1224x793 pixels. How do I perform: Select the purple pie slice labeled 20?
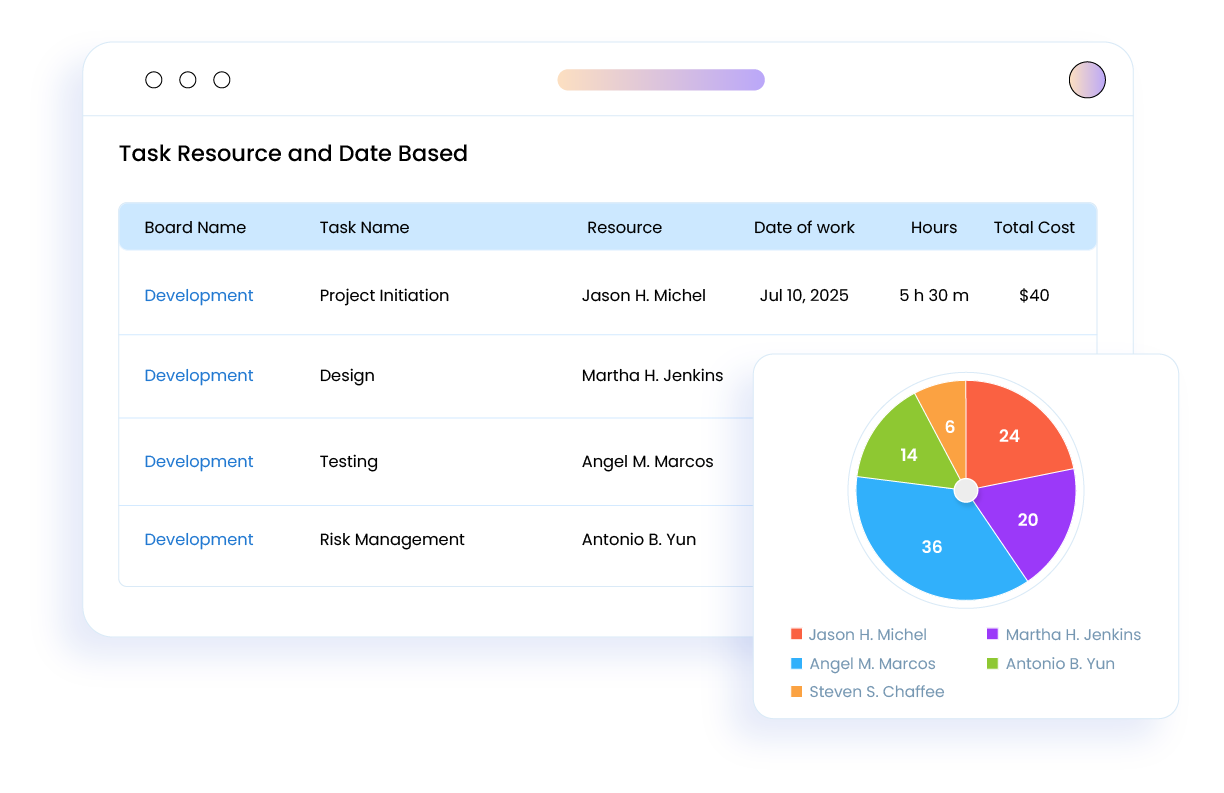tap(1027, 520)
